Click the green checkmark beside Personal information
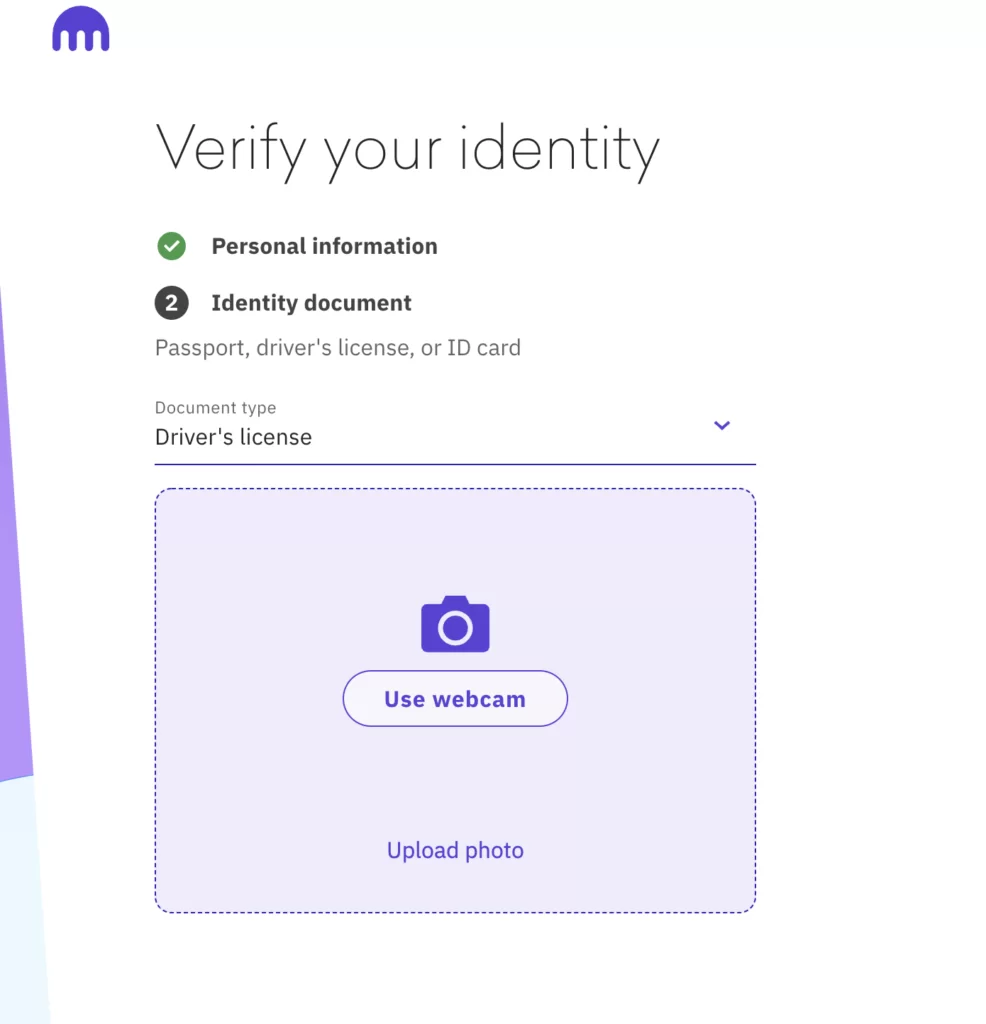This screenshot has width=986, height=1024. click(x=171, y=246)
